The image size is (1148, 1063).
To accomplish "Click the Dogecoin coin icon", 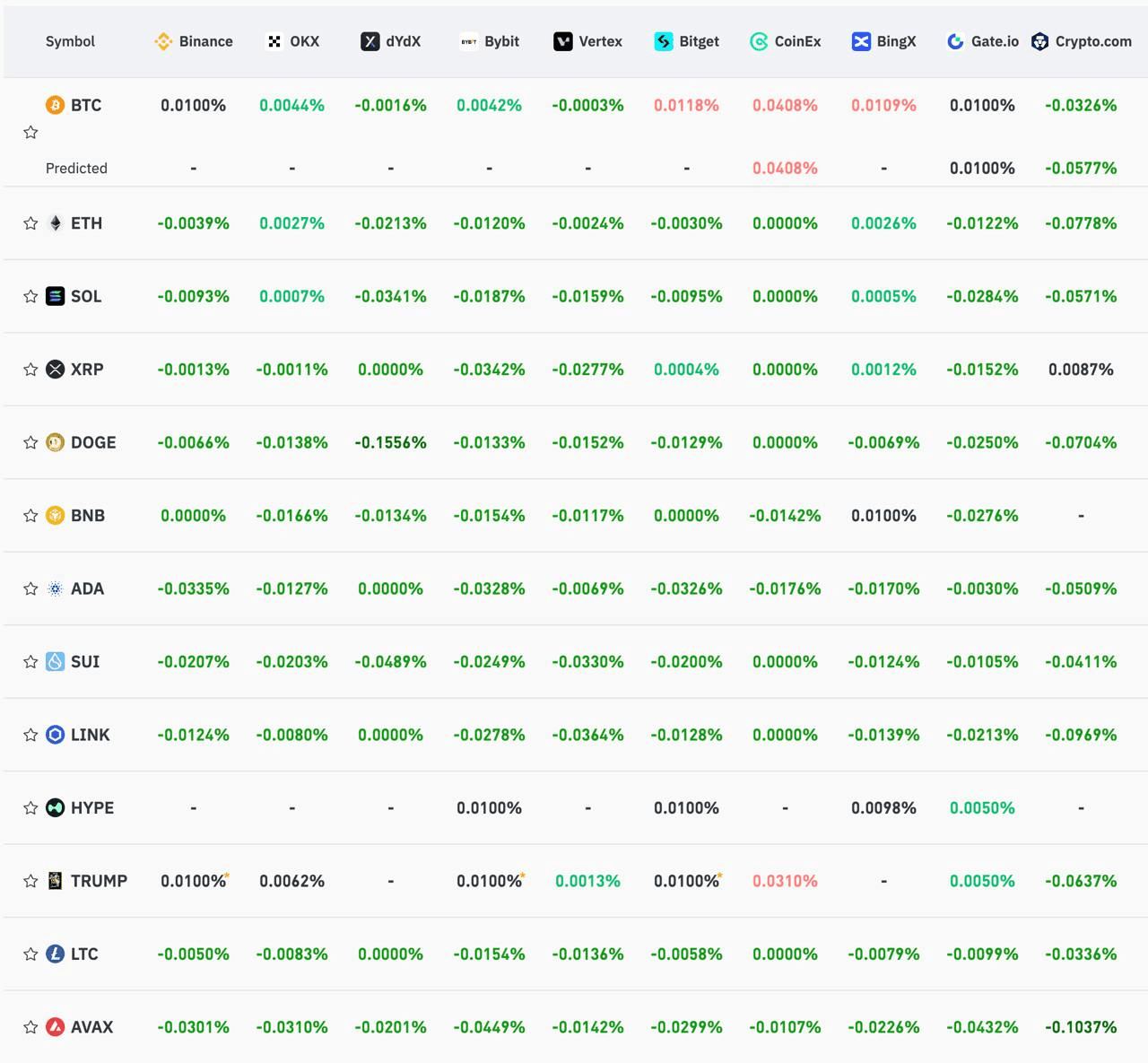I will pyautogui.click(x=56, y=442).
